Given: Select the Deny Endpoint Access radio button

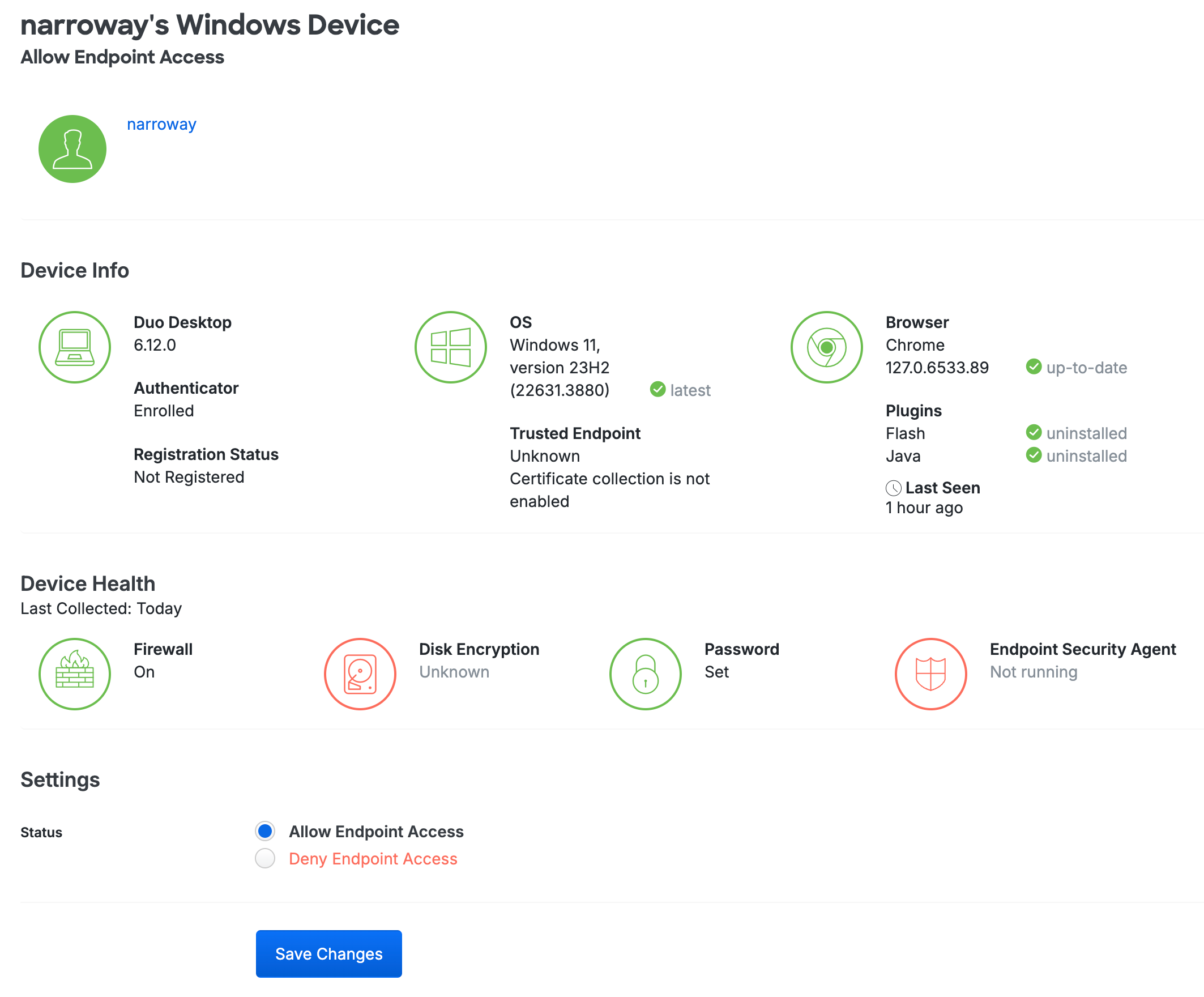Looking at the screenshot, I should [265, 858].
